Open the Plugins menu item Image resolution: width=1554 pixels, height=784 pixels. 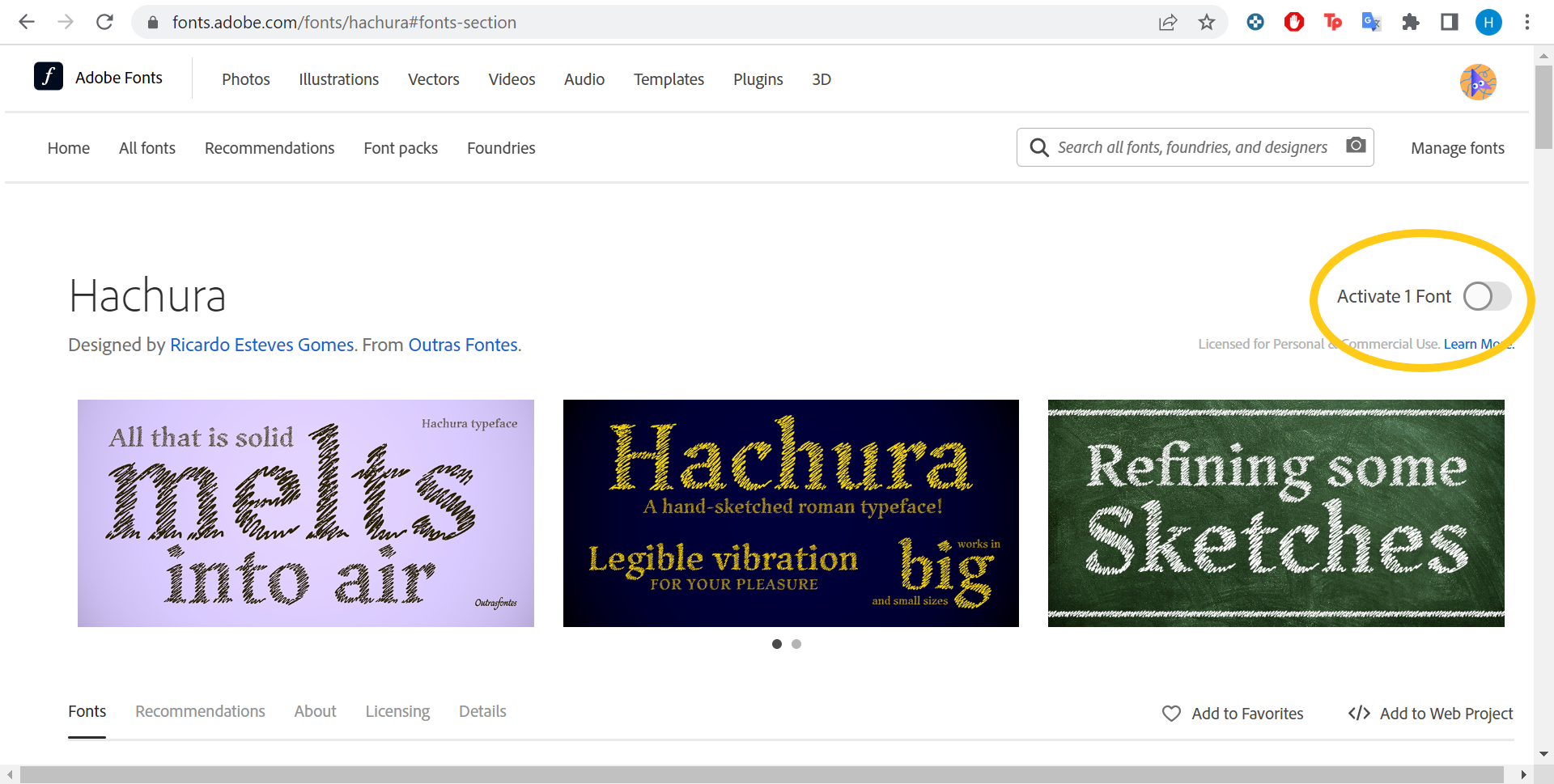[758, 79]
